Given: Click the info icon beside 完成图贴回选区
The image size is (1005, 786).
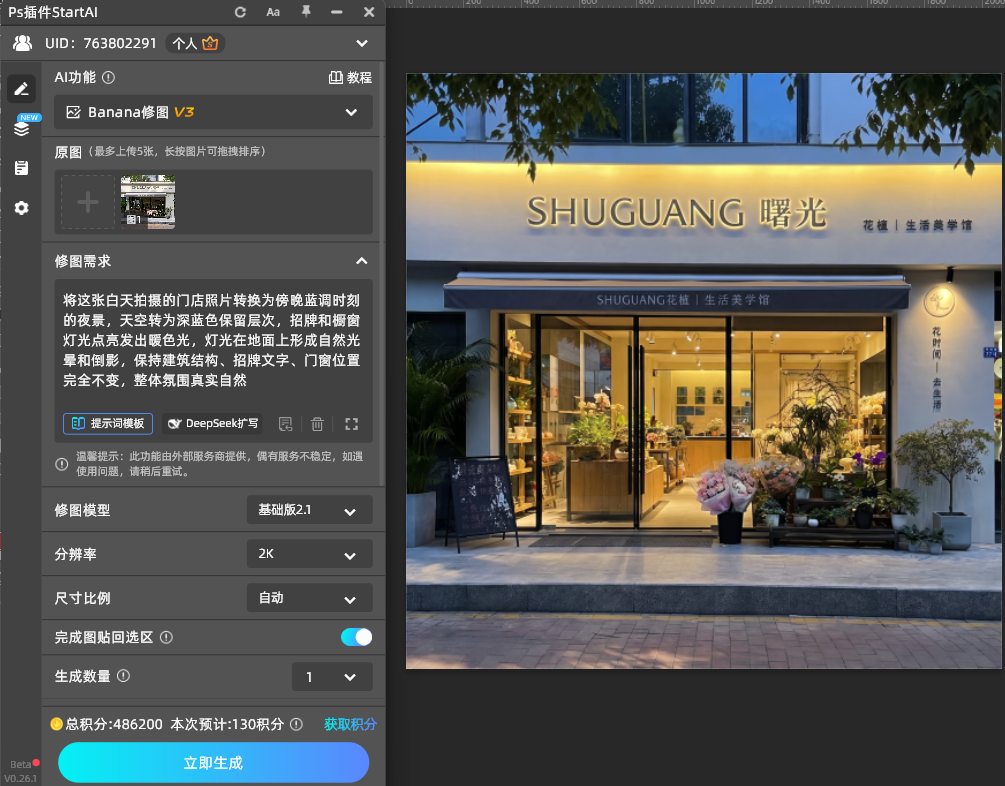Looking at the screenshot, I should pos(166,637).
